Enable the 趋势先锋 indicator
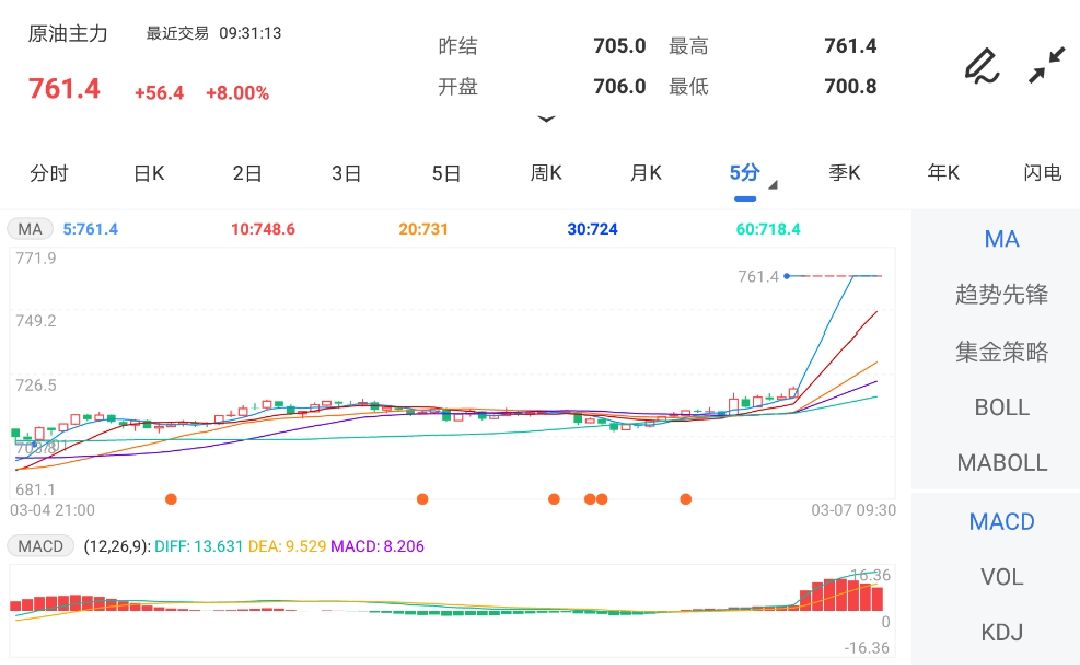Screen dimensions: 1080x665 tap(1001, 295)
